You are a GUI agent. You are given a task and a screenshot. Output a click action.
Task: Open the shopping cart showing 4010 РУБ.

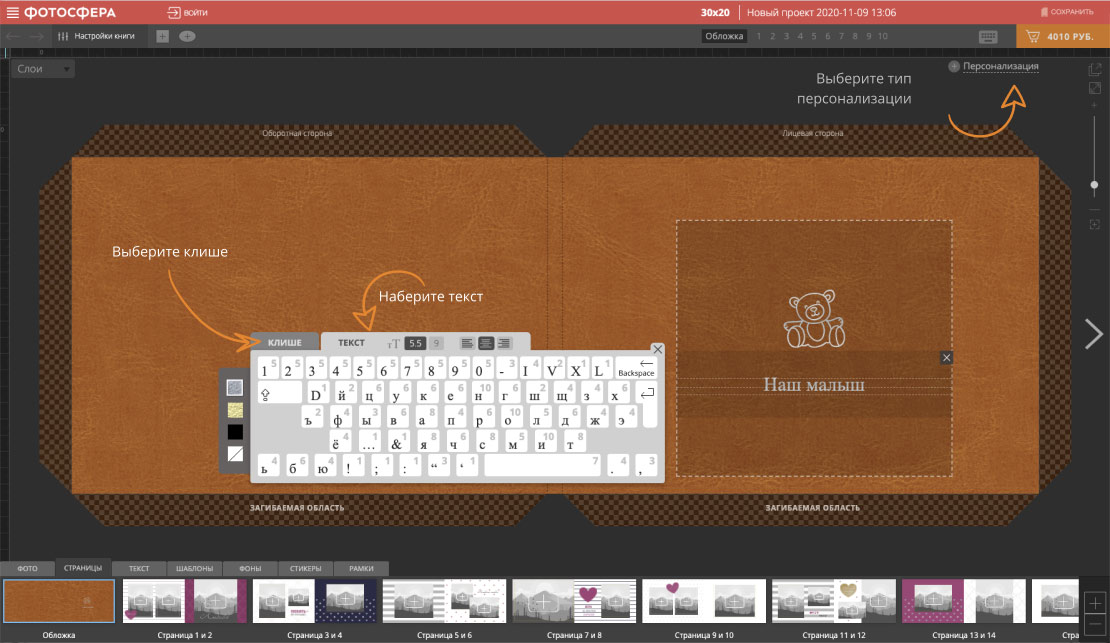(1063, 36)
